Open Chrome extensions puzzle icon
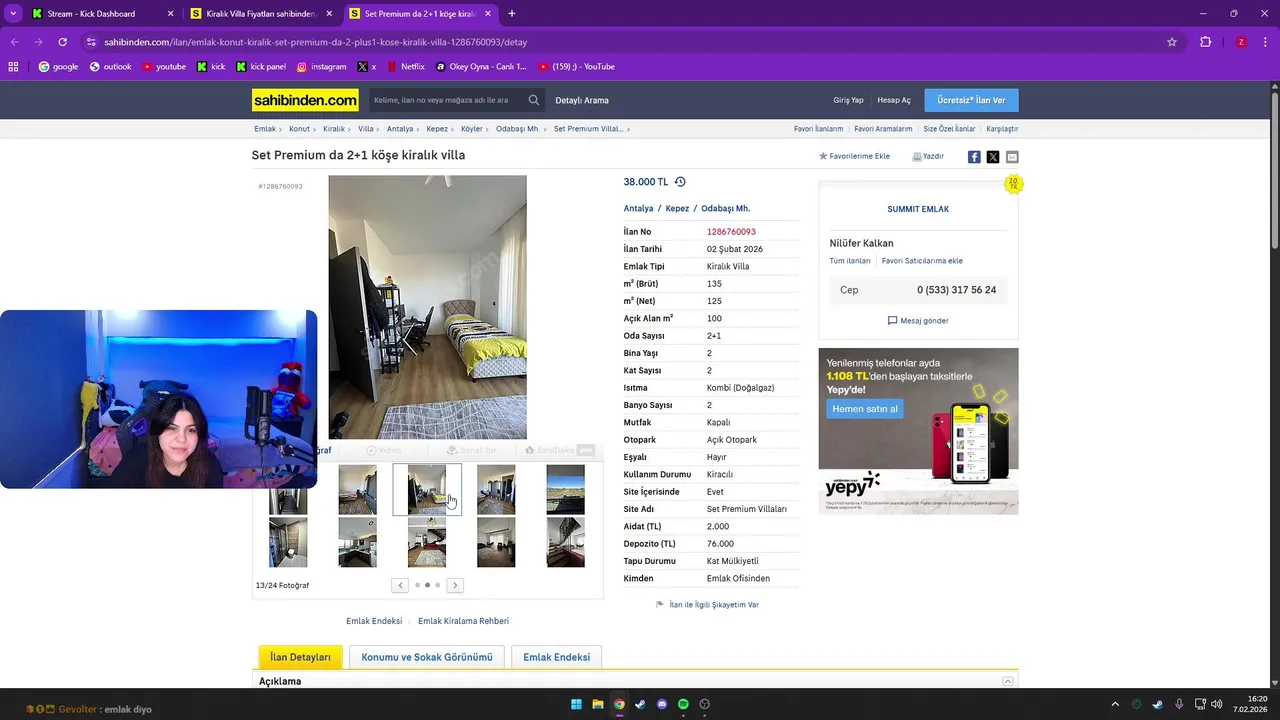This screenshot has width=1280, height=720. pos(1205,42)
